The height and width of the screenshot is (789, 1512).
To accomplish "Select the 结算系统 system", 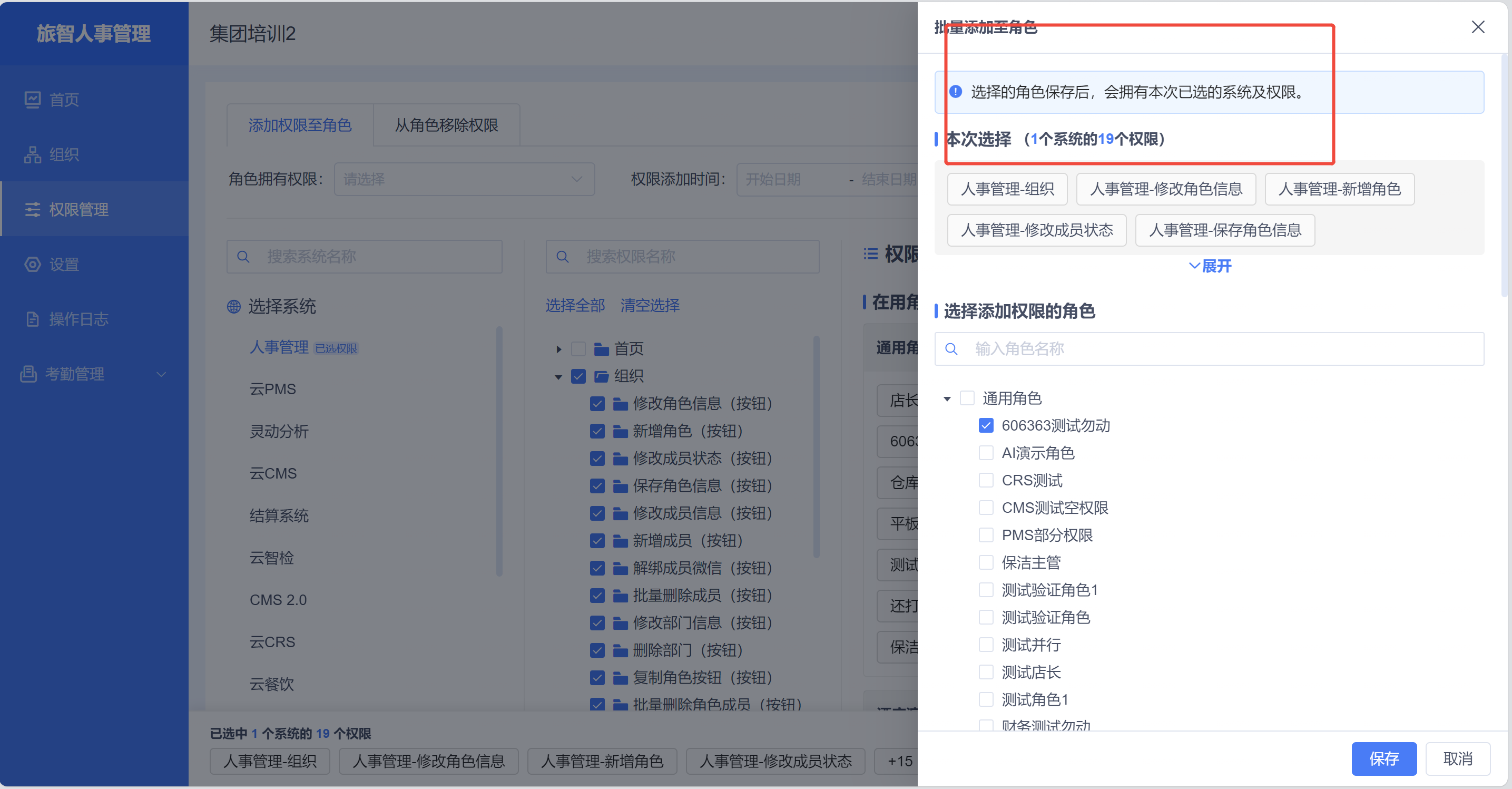I will [x=279, y=515].
